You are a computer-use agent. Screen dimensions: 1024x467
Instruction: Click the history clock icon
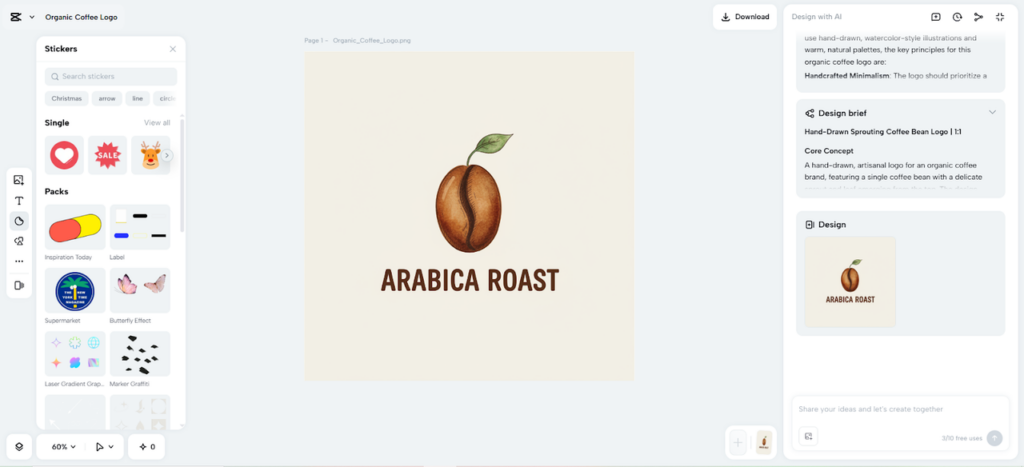pyautogui.click(x=957, y=17)
